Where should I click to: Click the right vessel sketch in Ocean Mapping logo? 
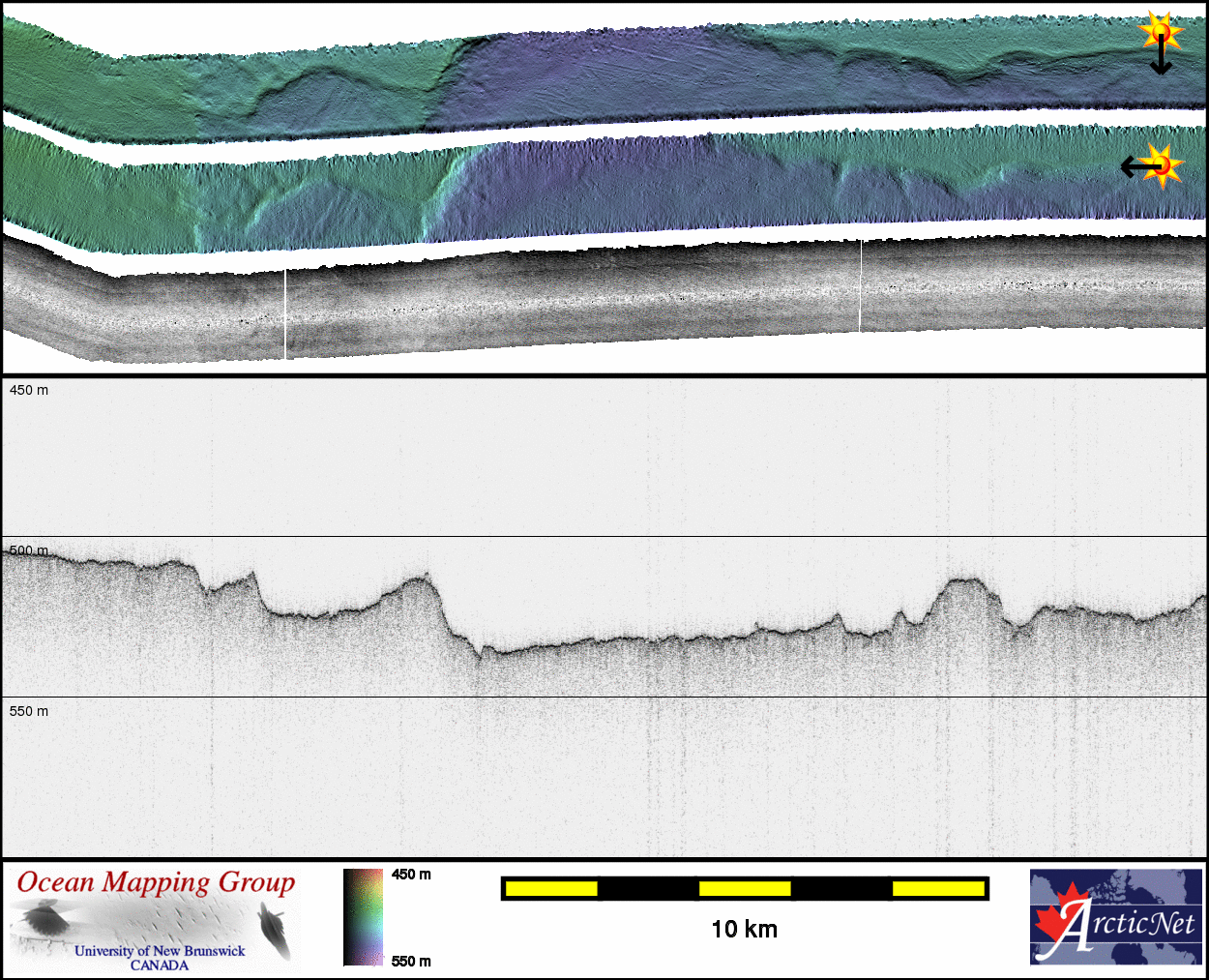(x=276, y=929)
